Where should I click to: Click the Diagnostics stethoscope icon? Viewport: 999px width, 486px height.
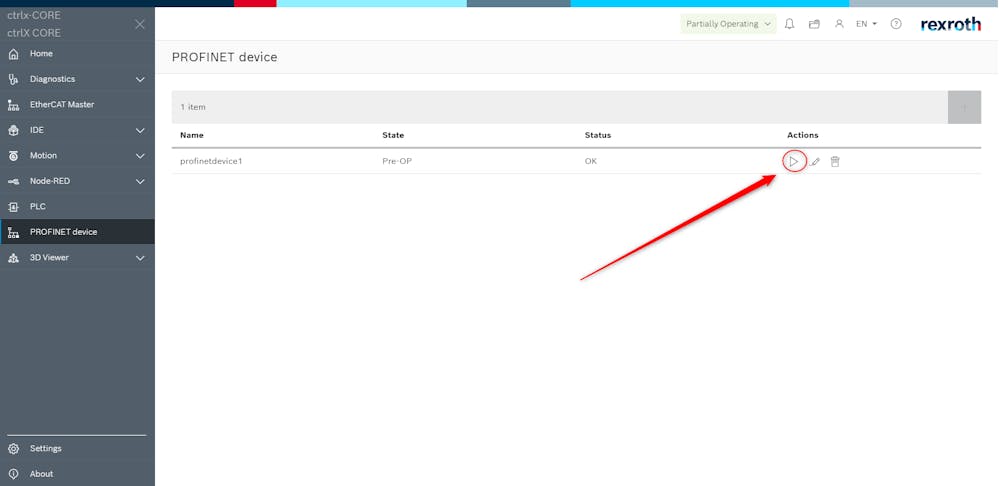pos(13,80)
